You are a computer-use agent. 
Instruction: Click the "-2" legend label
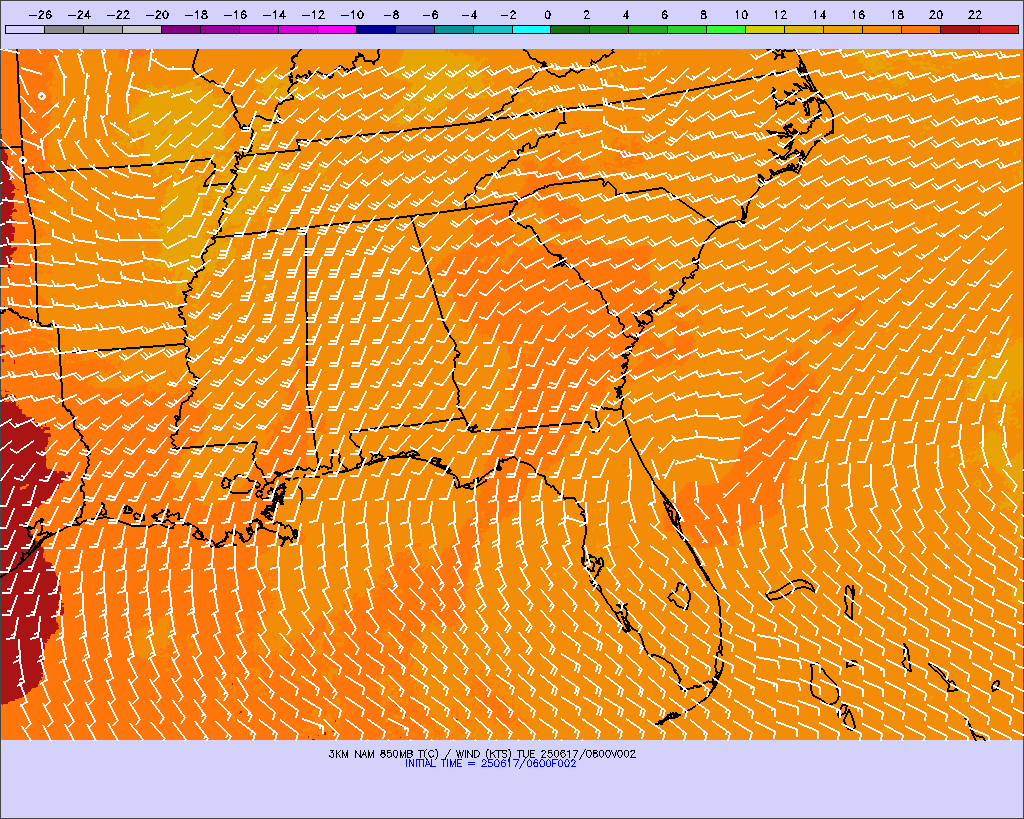507,14
